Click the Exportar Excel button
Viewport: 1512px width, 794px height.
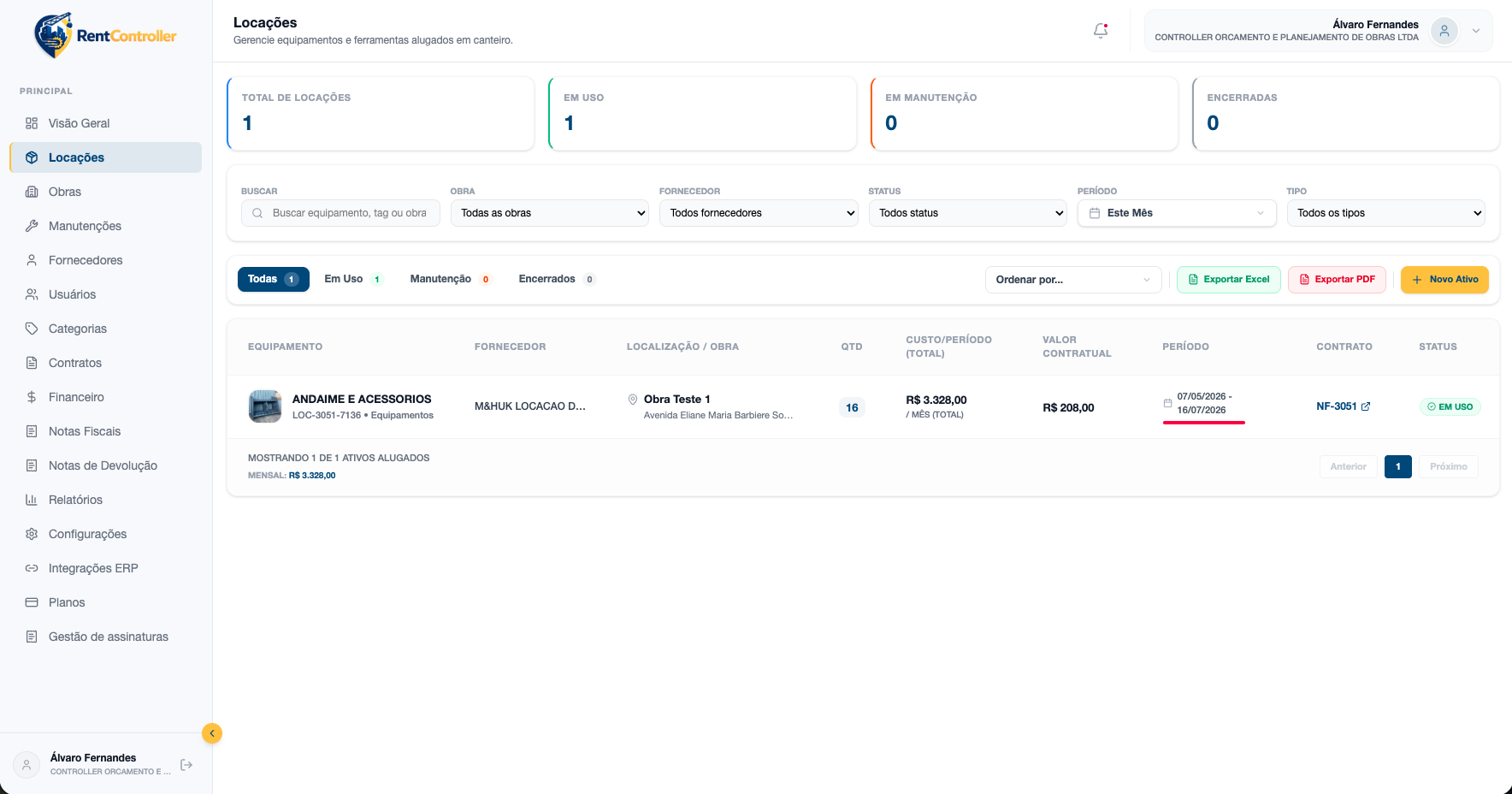click(1229, 280)
